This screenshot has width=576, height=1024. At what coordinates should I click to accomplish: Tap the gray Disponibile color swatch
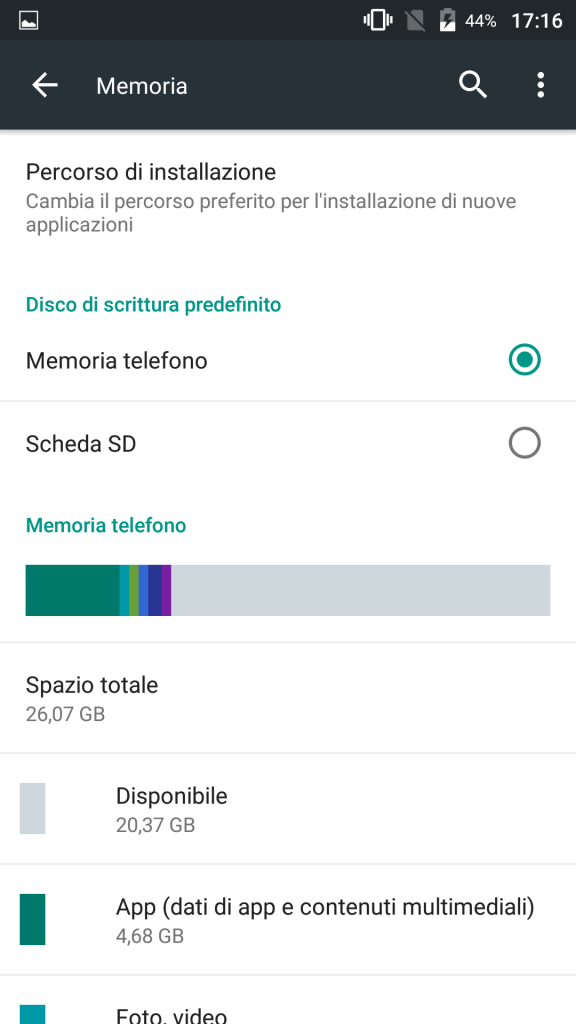pyautogui.click(x=32, y=808)
